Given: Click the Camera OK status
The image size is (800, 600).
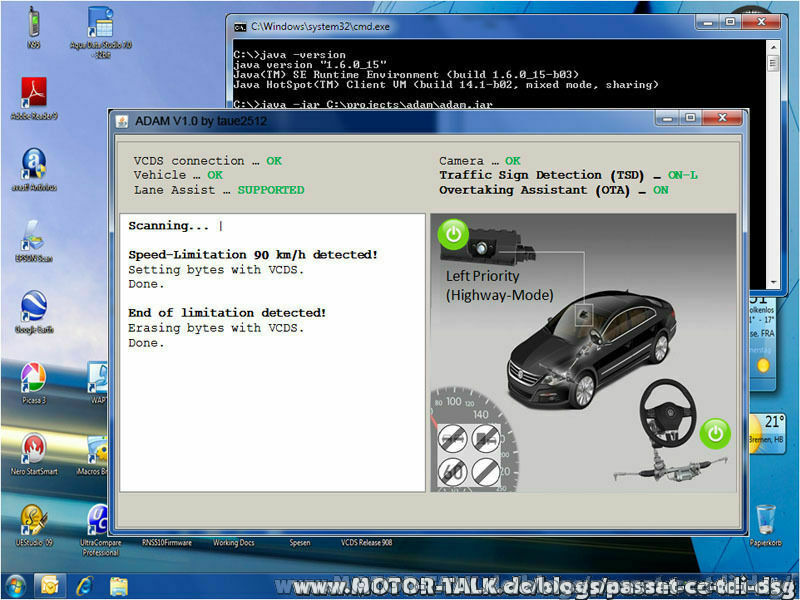Looking at the screenshot, I should [513, 161].
